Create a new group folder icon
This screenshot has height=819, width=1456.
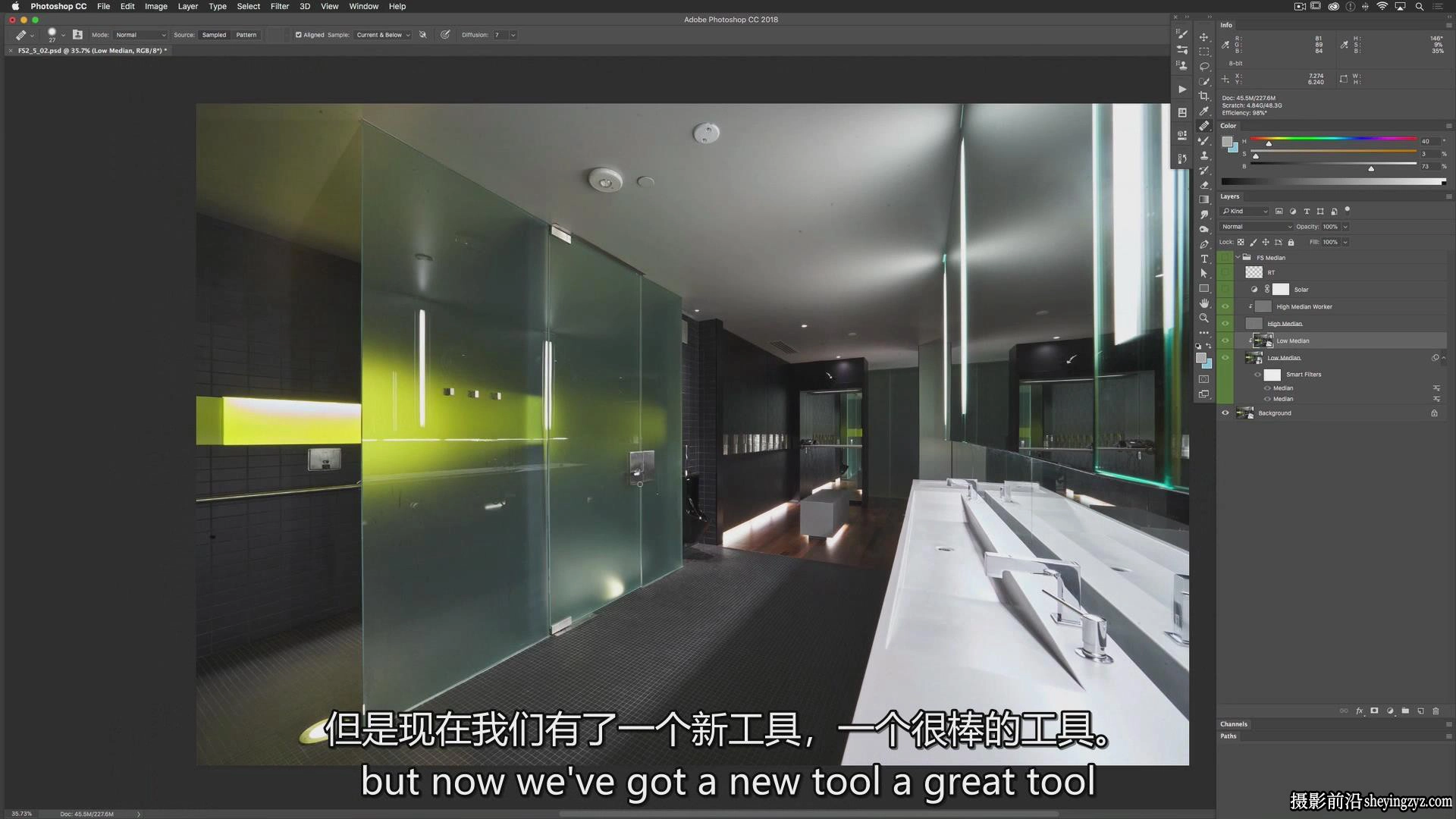click(1405, 711)
